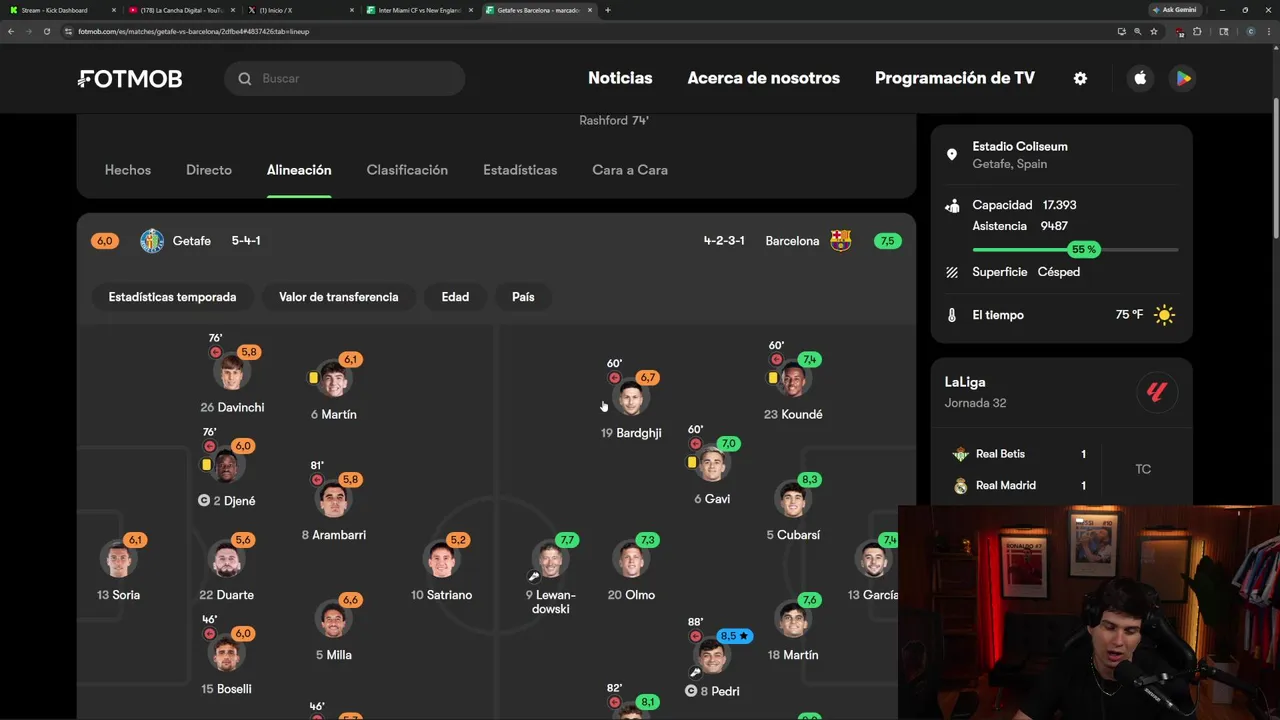Open player Satriano's photo
The width and height of the screenshot is (1280, 720).
[442, 560]
